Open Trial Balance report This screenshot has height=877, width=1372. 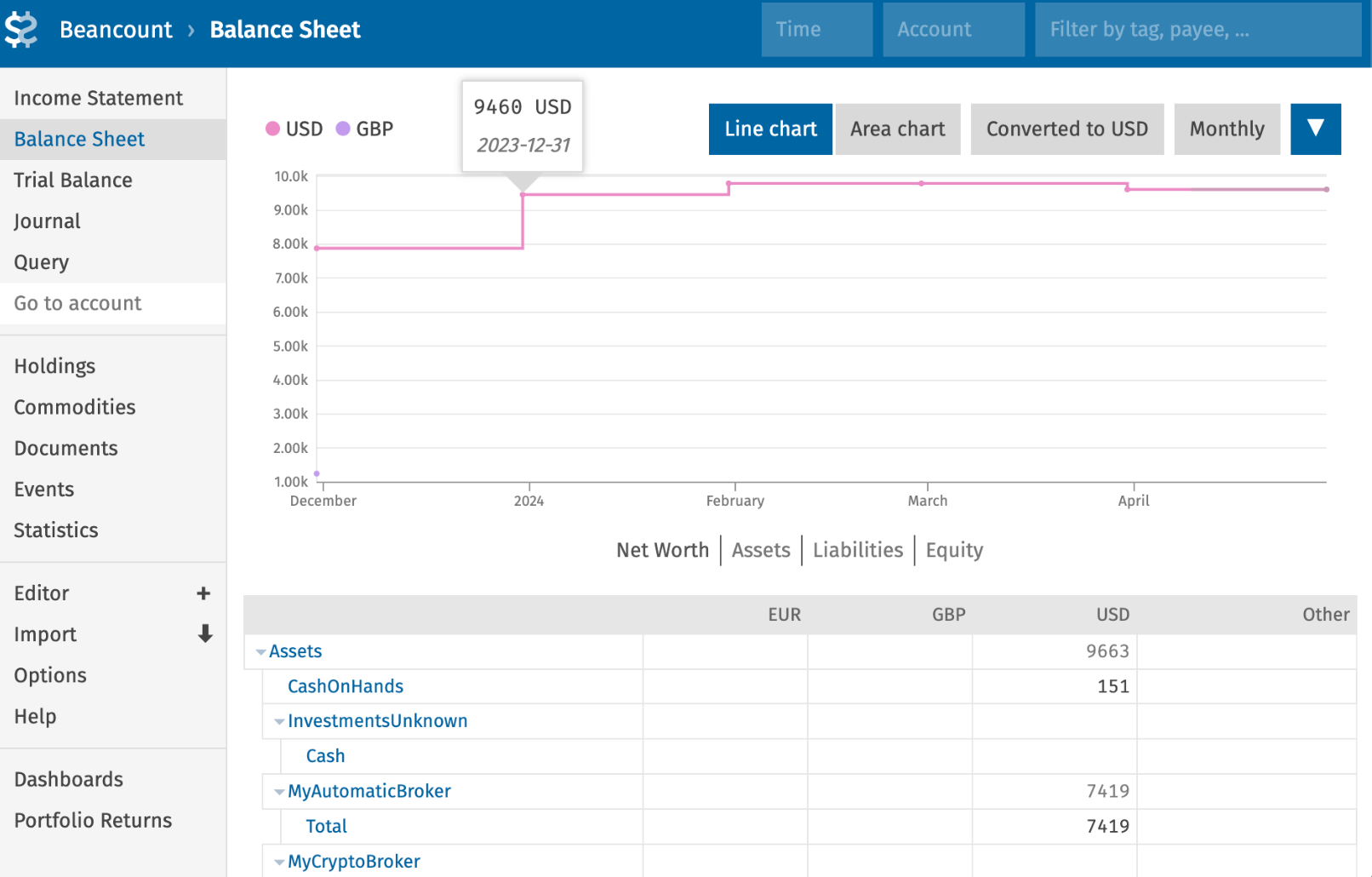pyautogui.click(x=113, y=180)
